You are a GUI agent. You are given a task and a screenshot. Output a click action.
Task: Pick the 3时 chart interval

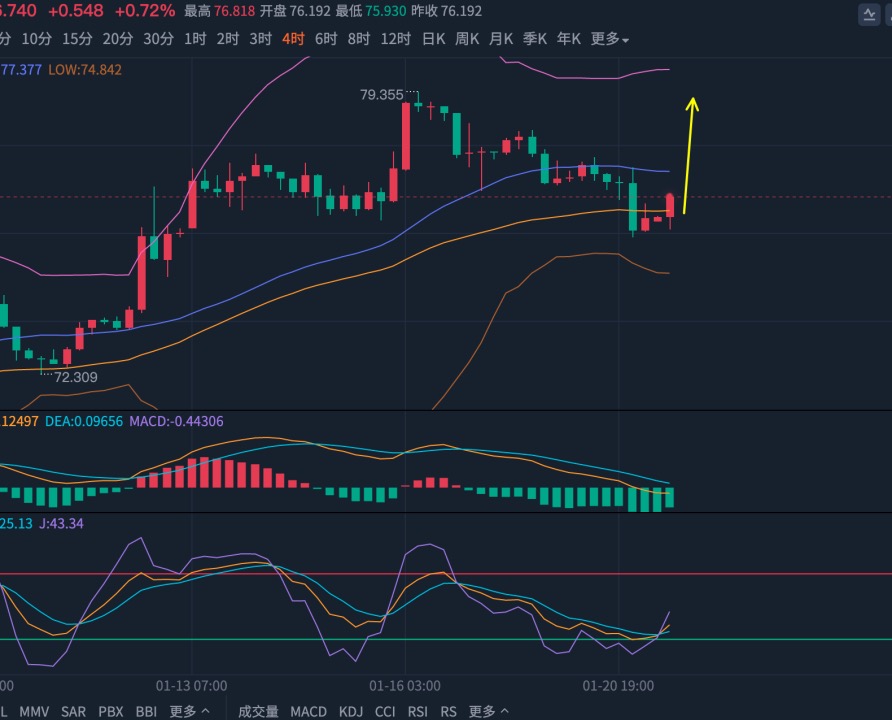261,39
